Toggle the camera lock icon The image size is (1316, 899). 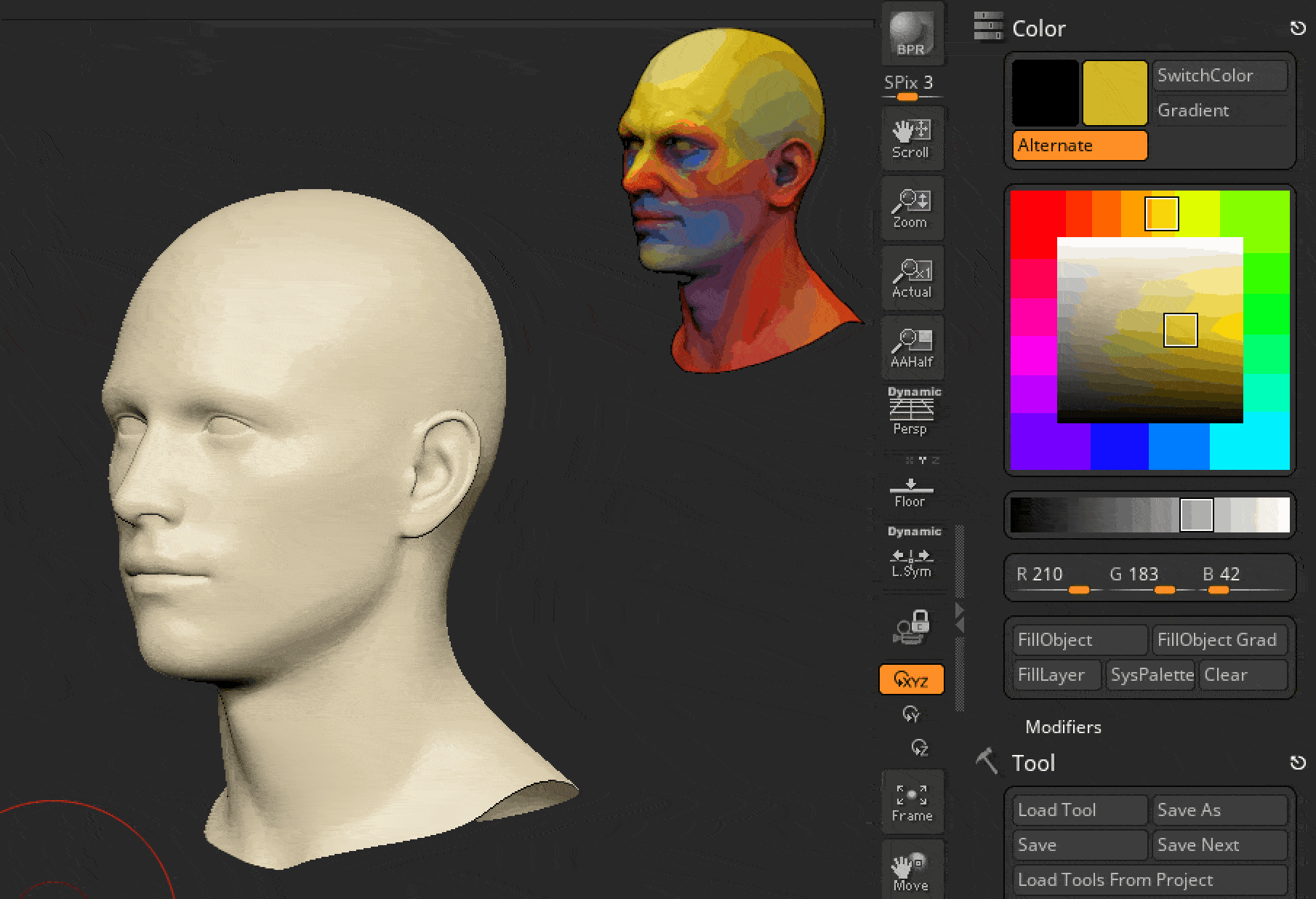pyautogui.click(x=912, y=627)
